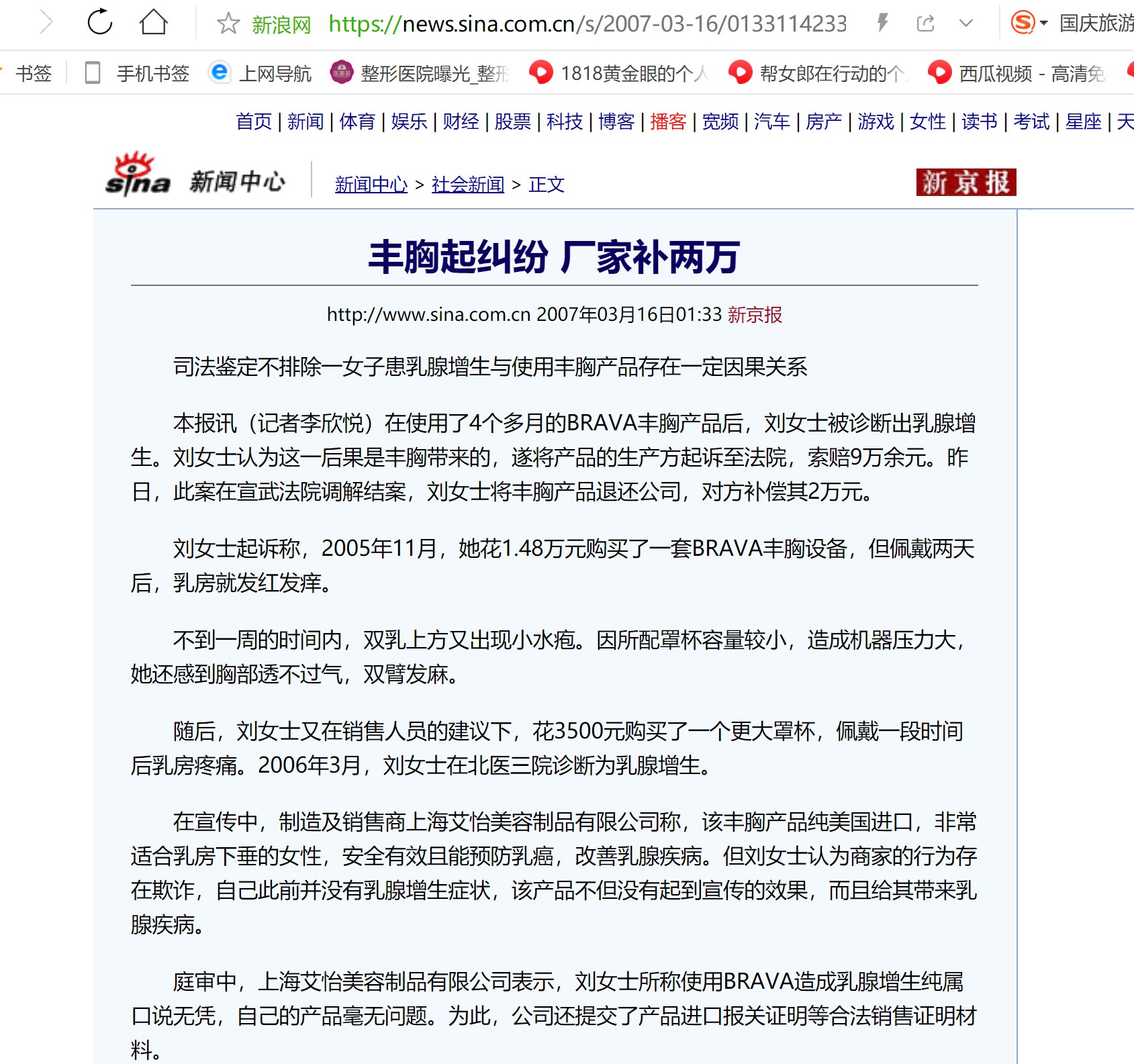
Task: Open 星座 navigation link
Action: click(1084, 122)
